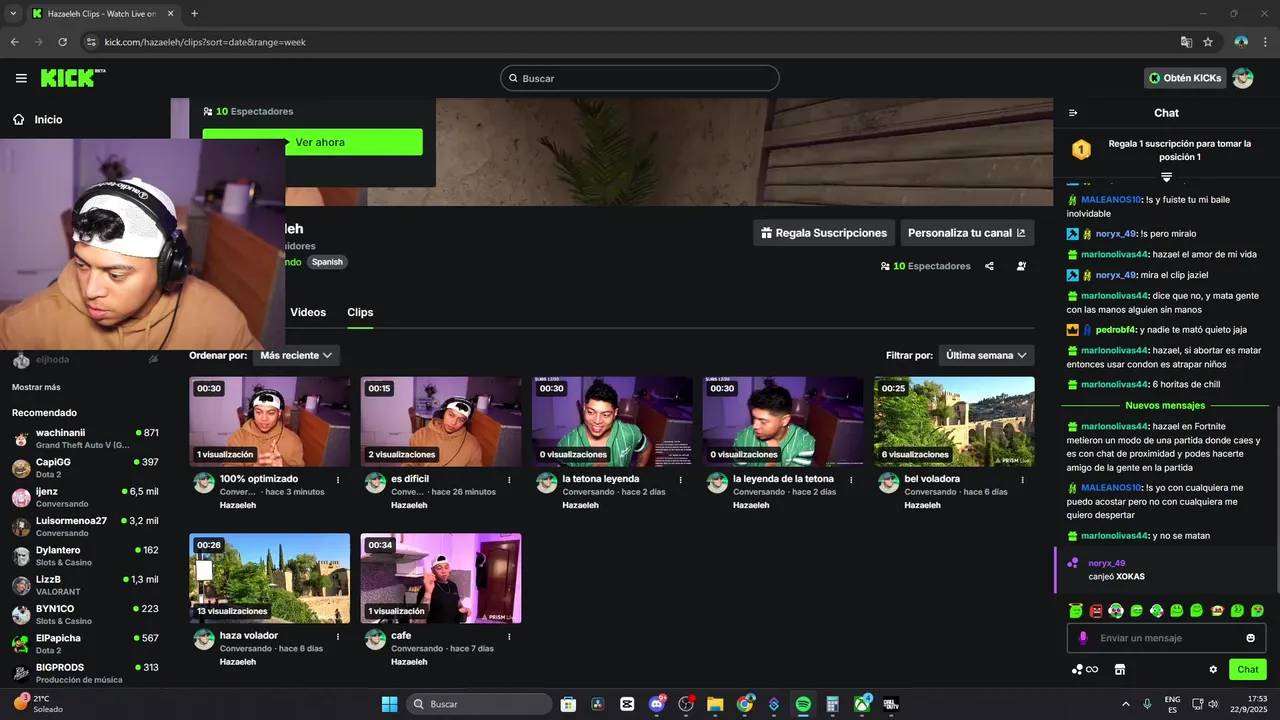Show hidden system tray icons
Image resolution: width=1280 pixels, height=720 pixels.
tap(1125, 704)
